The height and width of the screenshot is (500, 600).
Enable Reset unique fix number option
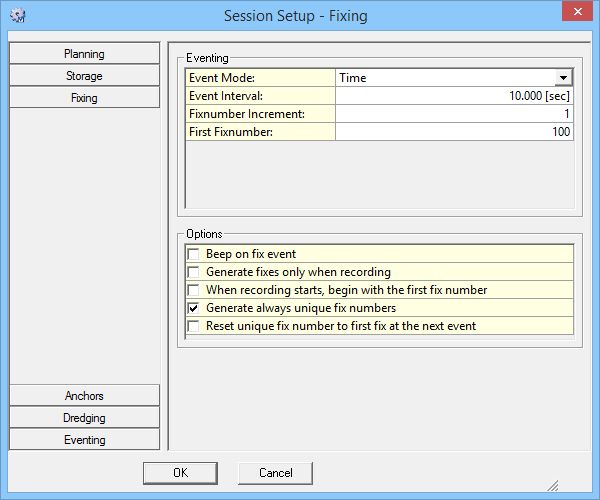click(x=194, y=326)
